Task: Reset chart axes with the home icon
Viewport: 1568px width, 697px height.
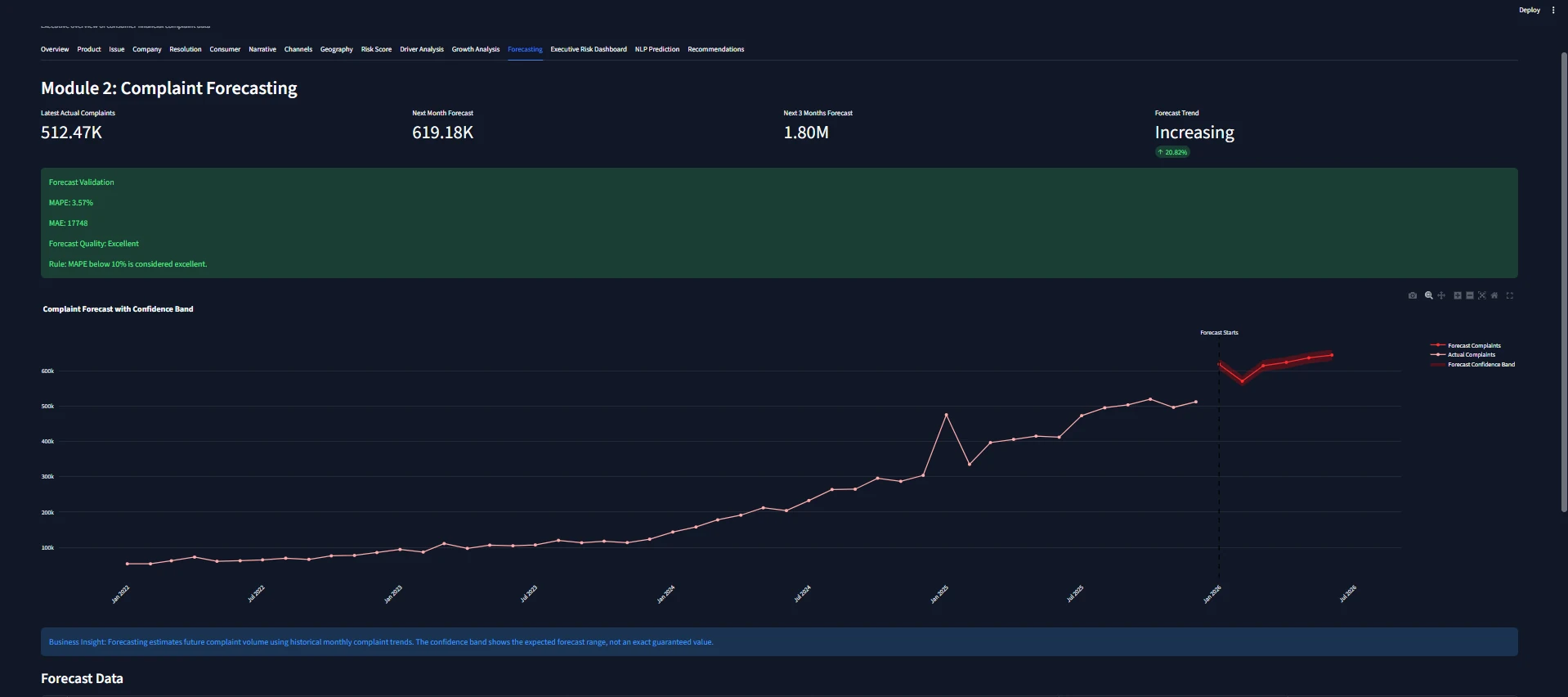Action: [1494, 295]
